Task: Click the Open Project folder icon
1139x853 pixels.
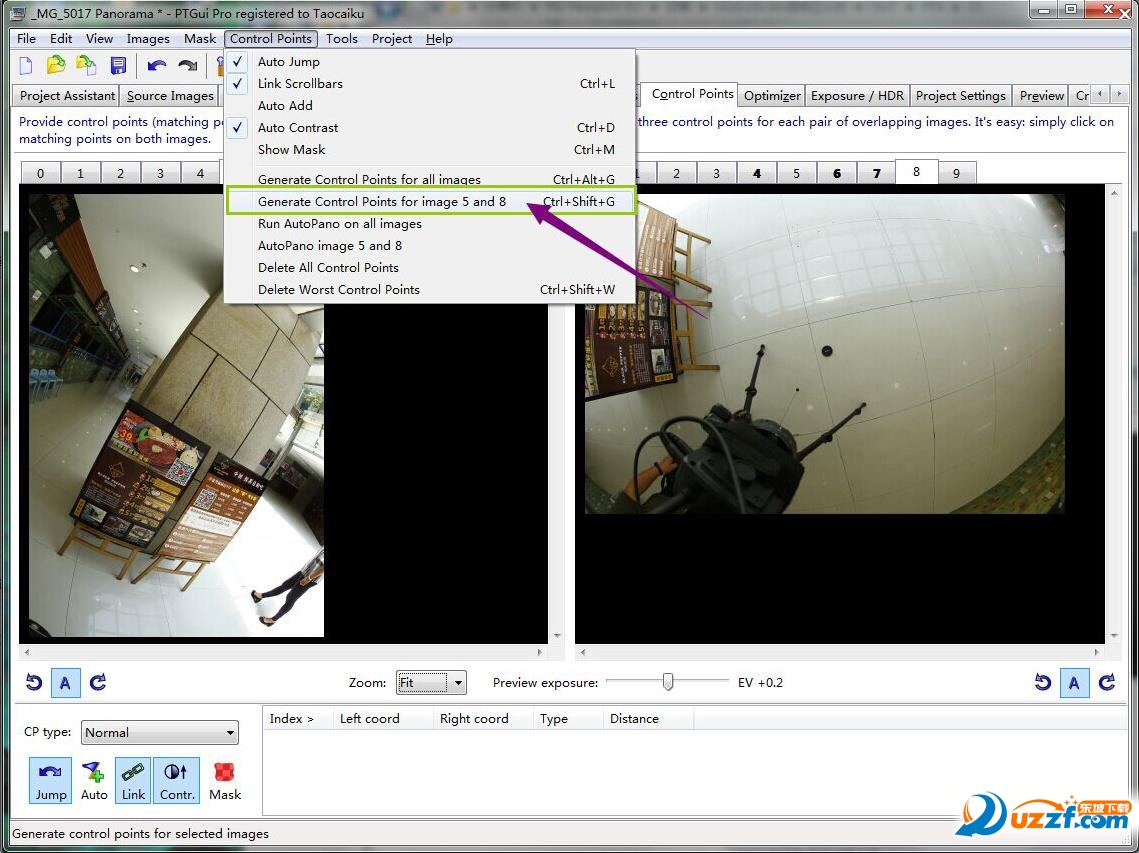Action: click(x=56, y=65)
